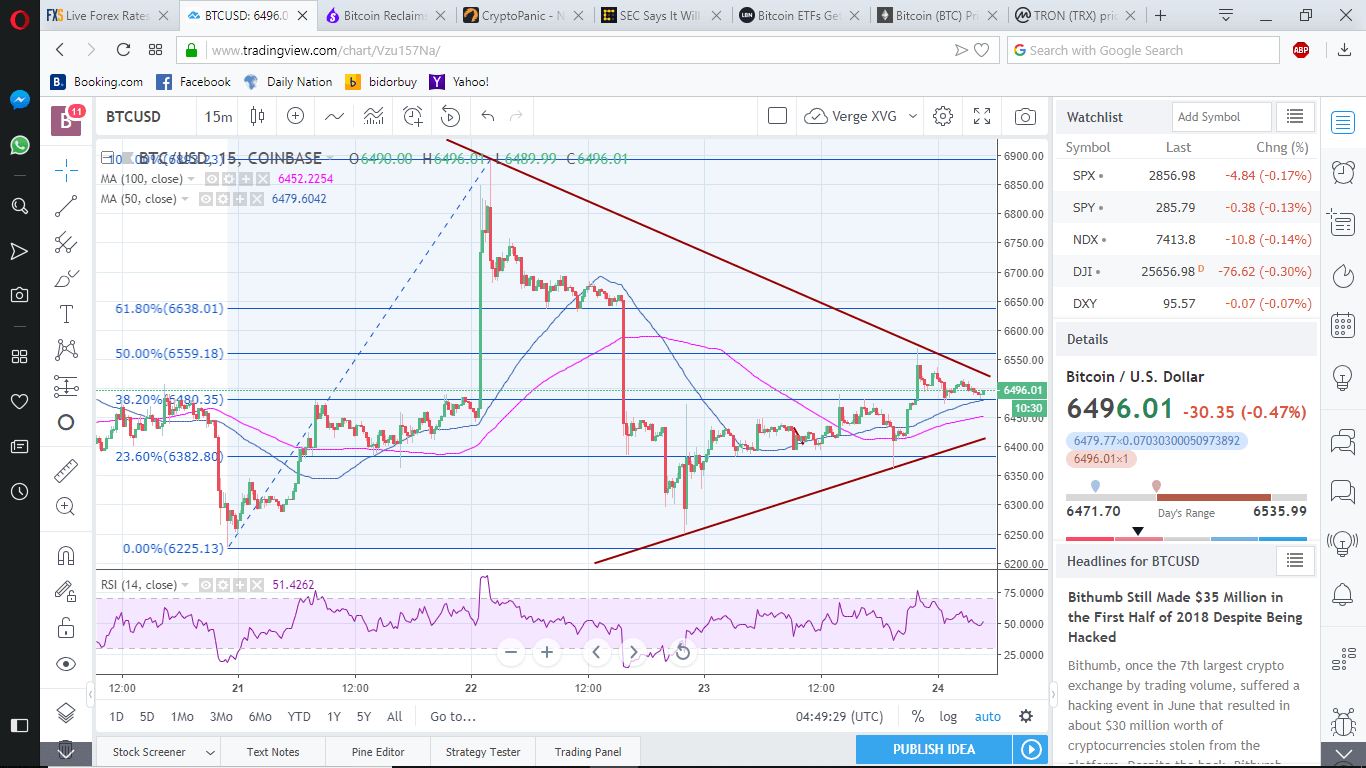The height and width of the screenshot is (768, 1366).
Task: Expand the Verge XVG layout dropdown
Action: tap(912, 117)
